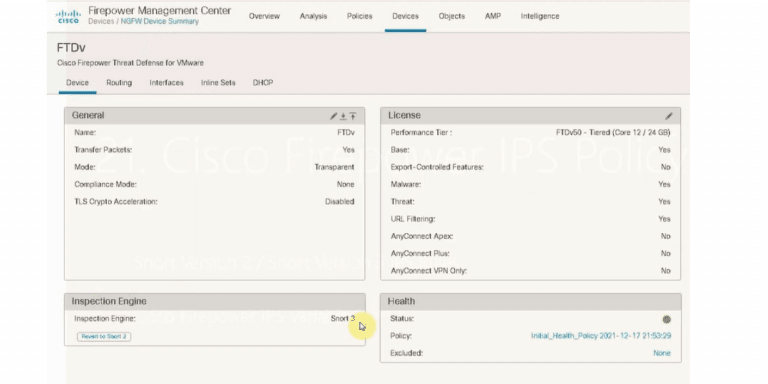Click the Health panel header

coord(530,301)
